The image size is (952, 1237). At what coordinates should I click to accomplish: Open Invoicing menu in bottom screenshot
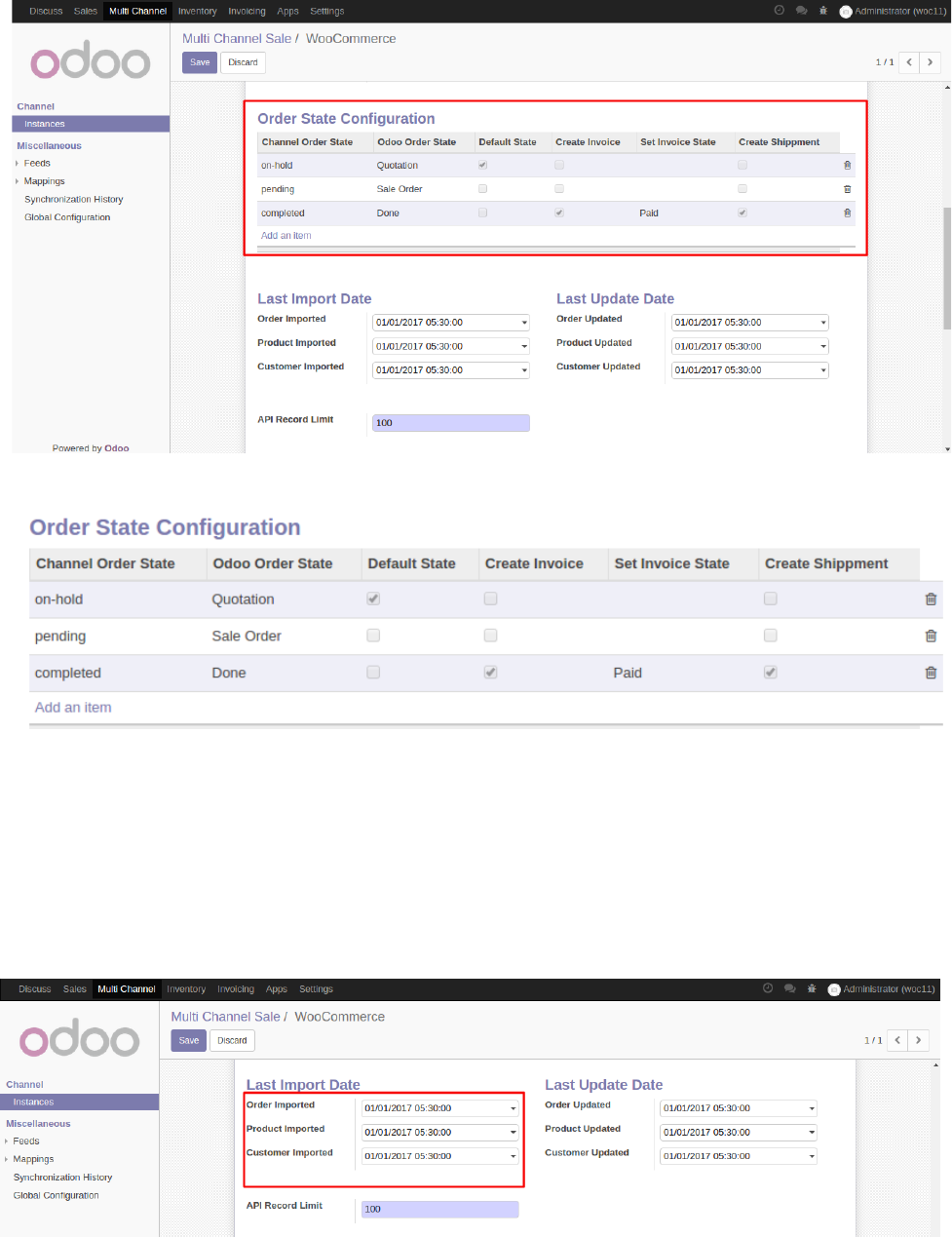236,988
